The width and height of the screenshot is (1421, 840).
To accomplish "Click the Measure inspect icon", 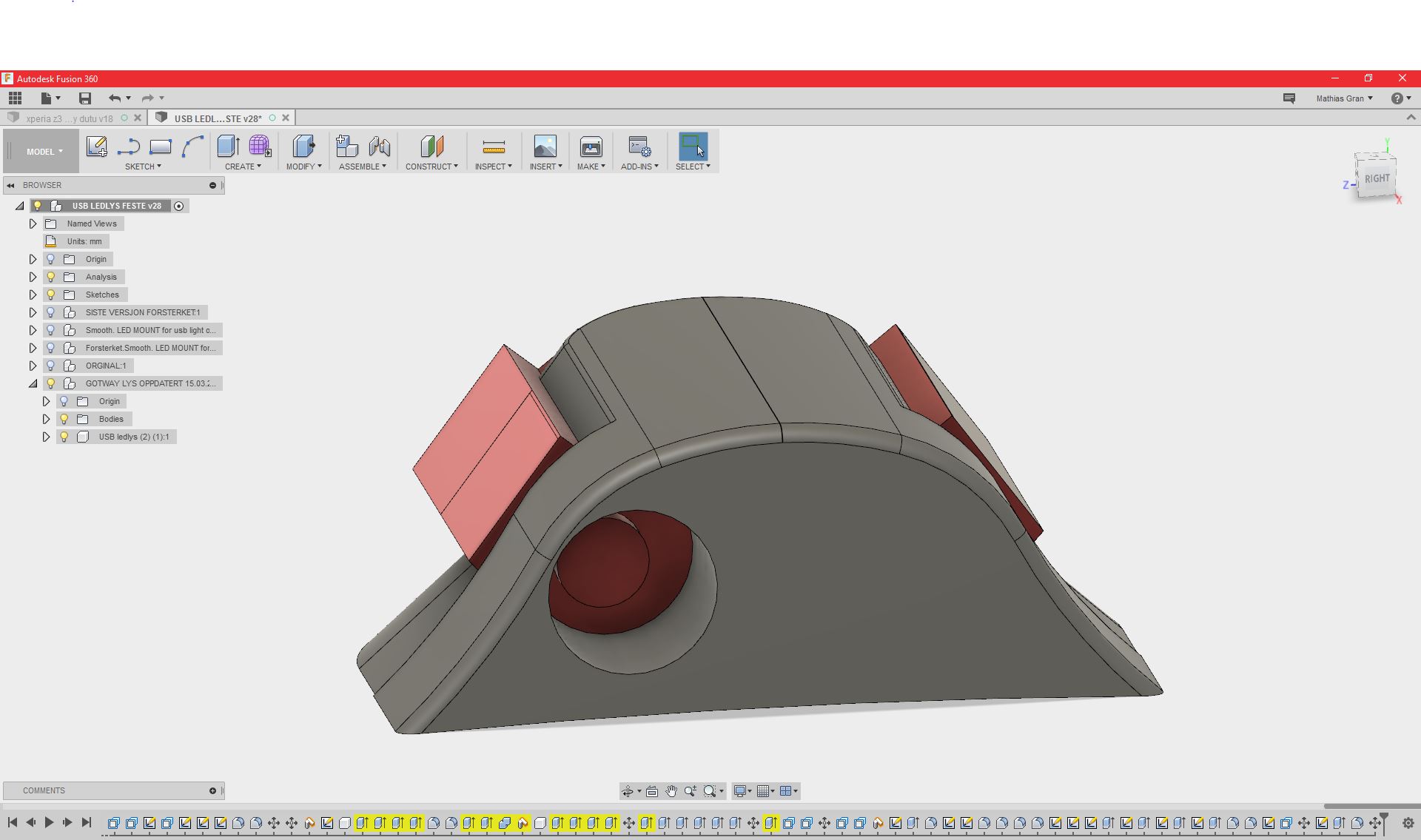I will click(494, 147).
